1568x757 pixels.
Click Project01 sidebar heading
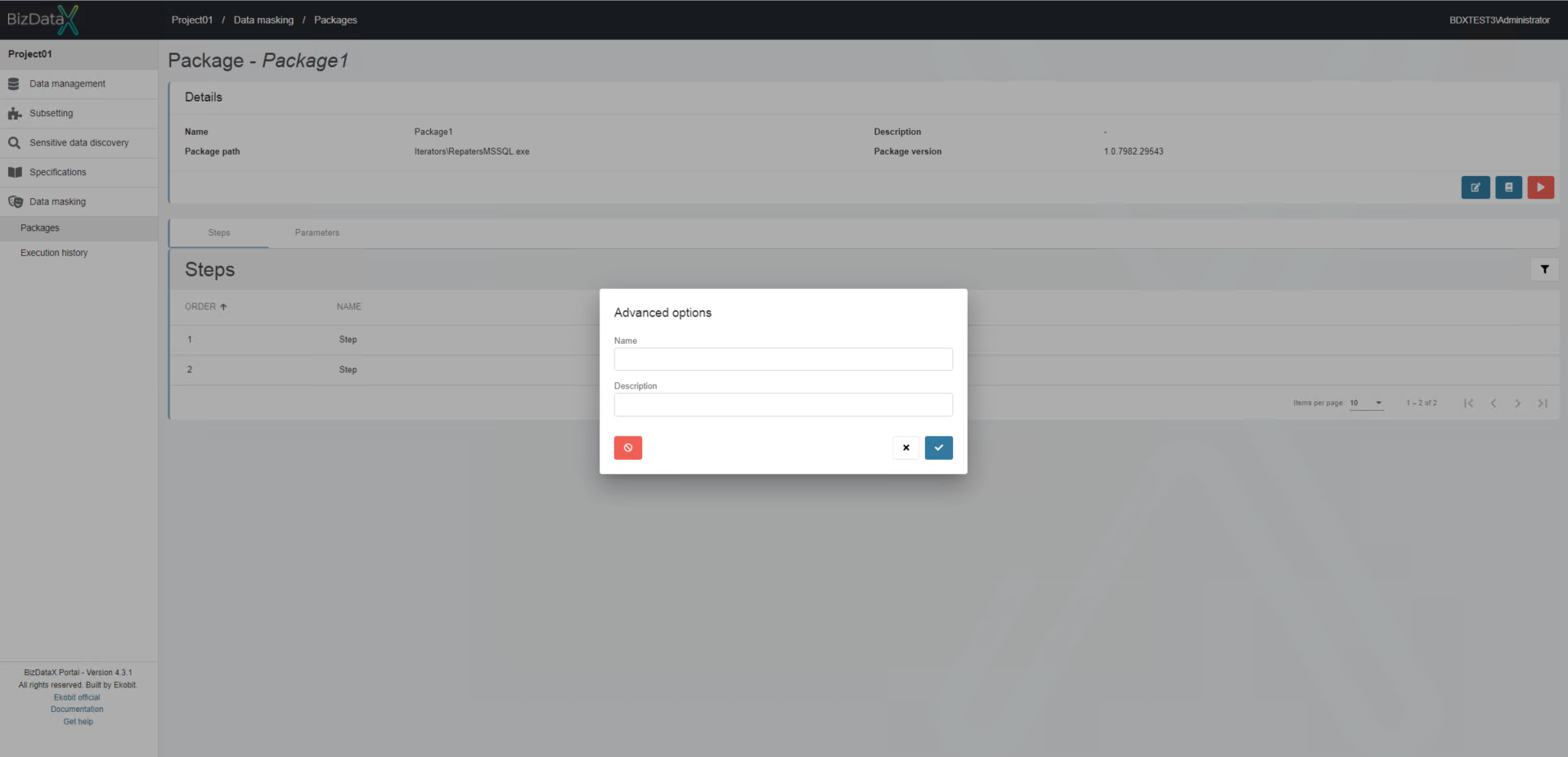[x=30, y=54]
